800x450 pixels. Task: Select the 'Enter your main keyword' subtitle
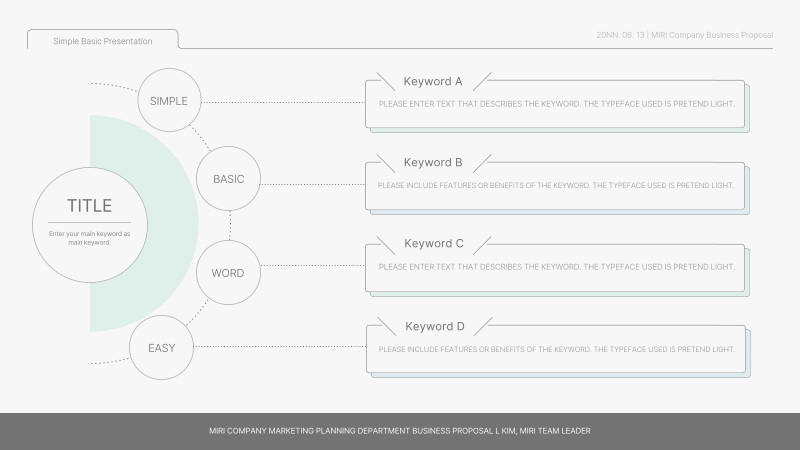(89, 238)
